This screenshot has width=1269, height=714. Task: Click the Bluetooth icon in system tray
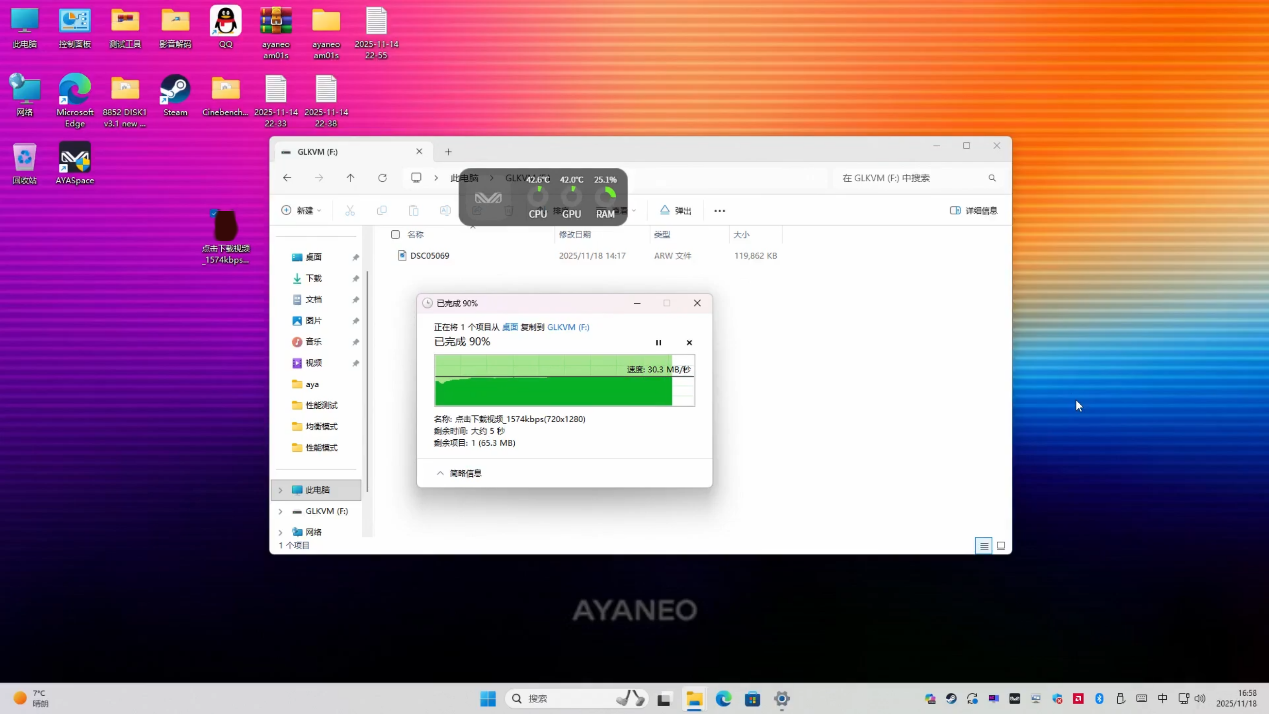coord(1099,699)
